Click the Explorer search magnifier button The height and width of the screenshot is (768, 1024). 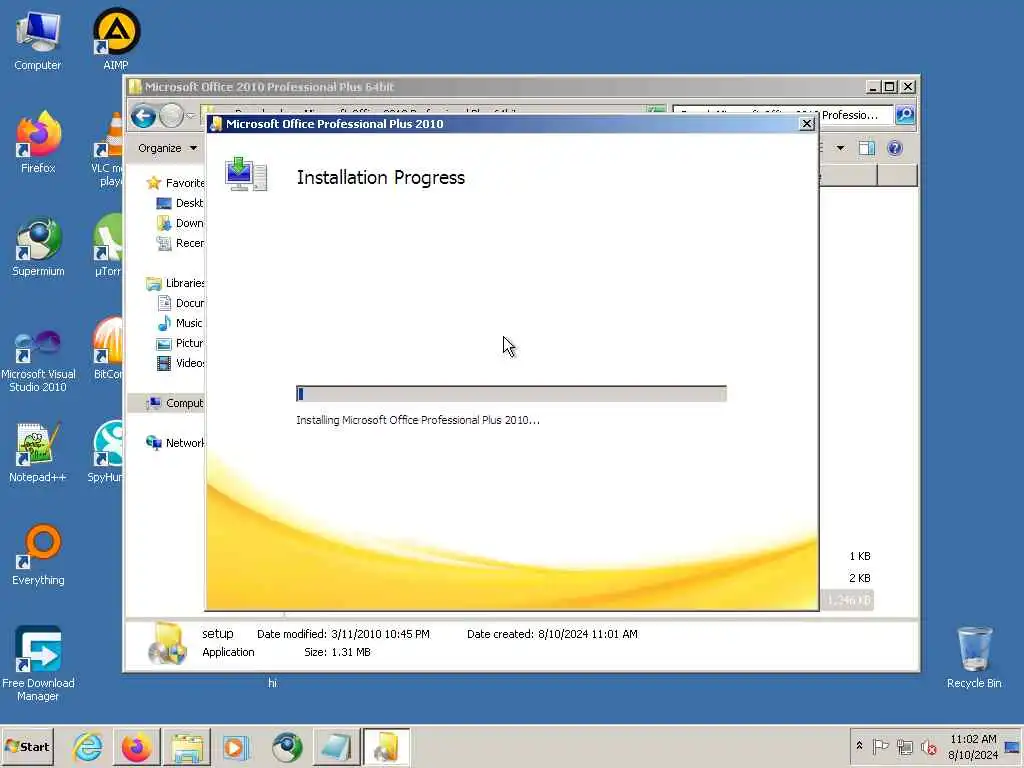(904, 115)
